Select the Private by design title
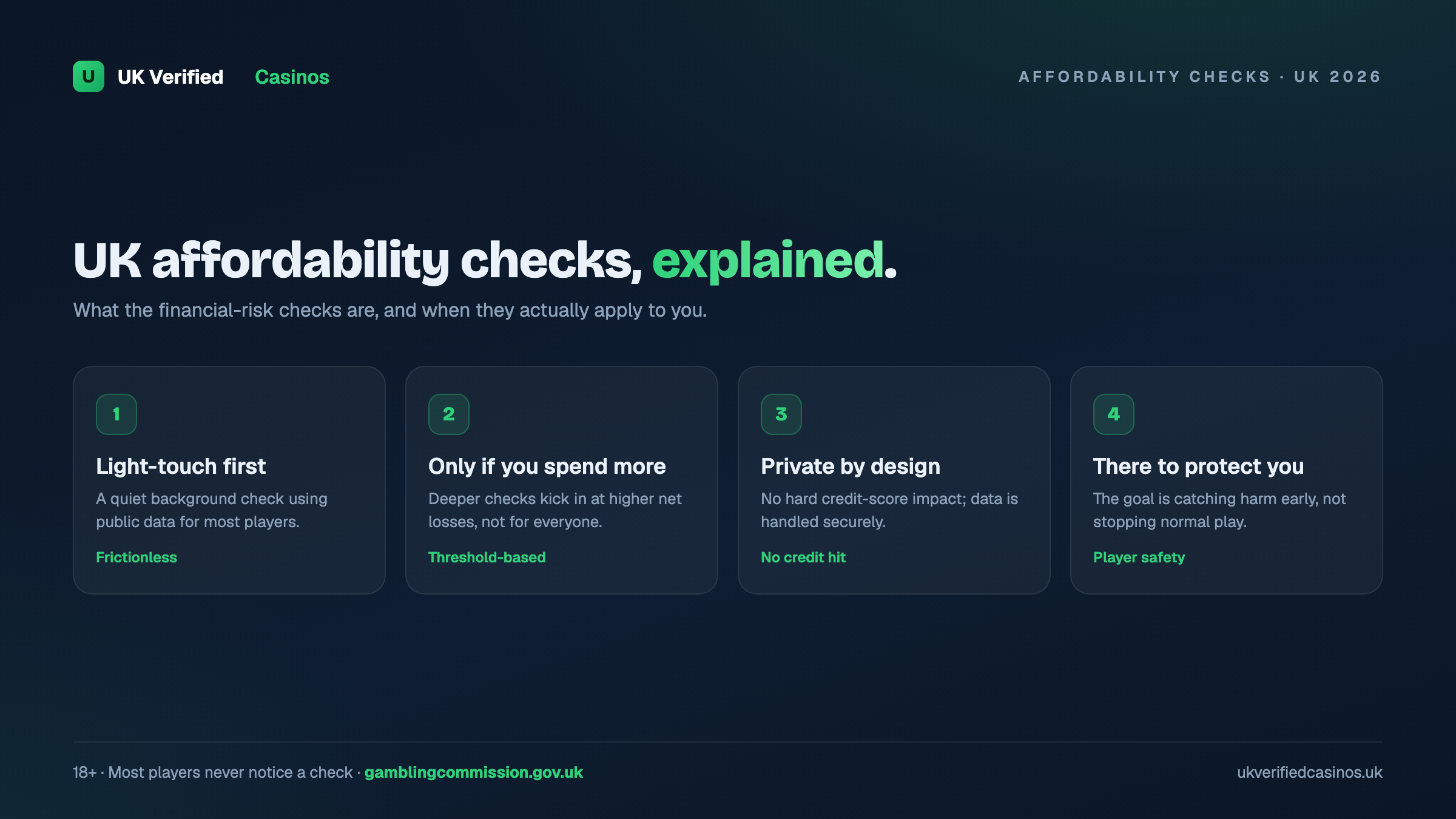This screenshot has height=819, width=1456. (x=851, y=466)
